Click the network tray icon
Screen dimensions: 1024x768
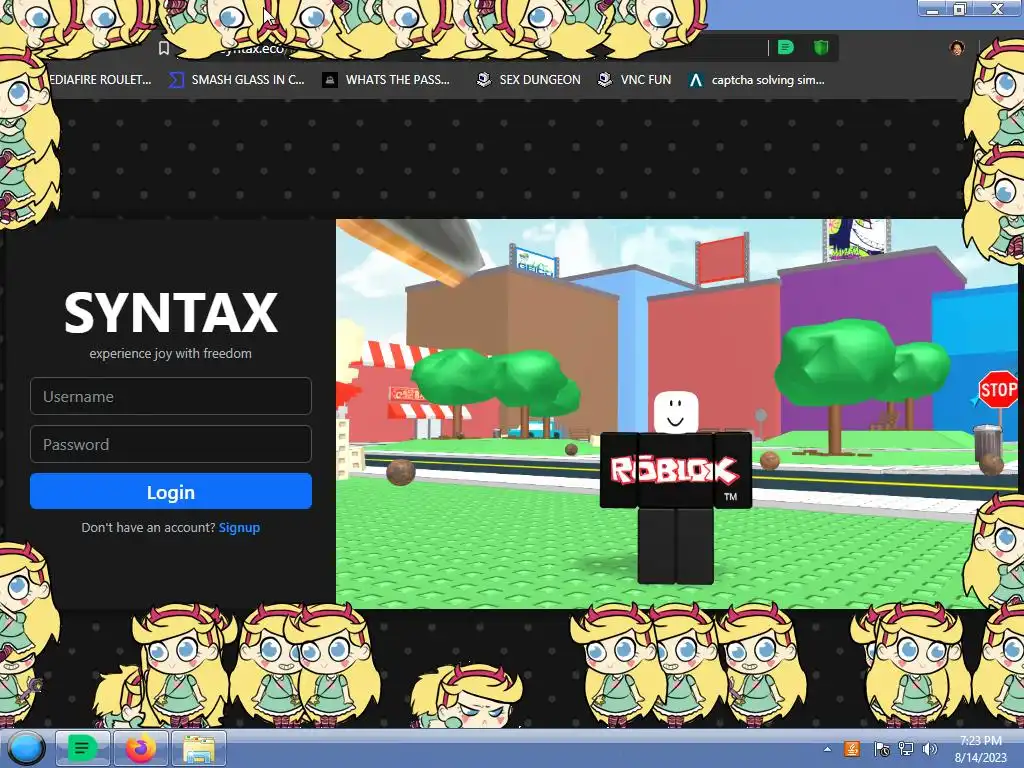[x=906, y=749]
